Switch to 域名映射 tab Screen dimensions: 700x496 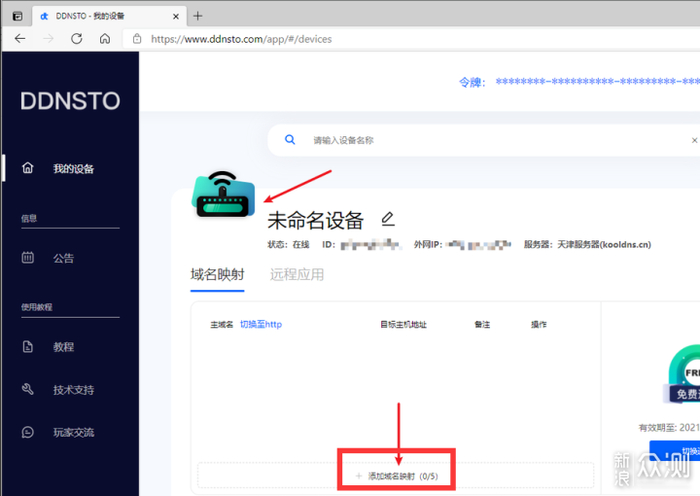click(x=217, y=275)
